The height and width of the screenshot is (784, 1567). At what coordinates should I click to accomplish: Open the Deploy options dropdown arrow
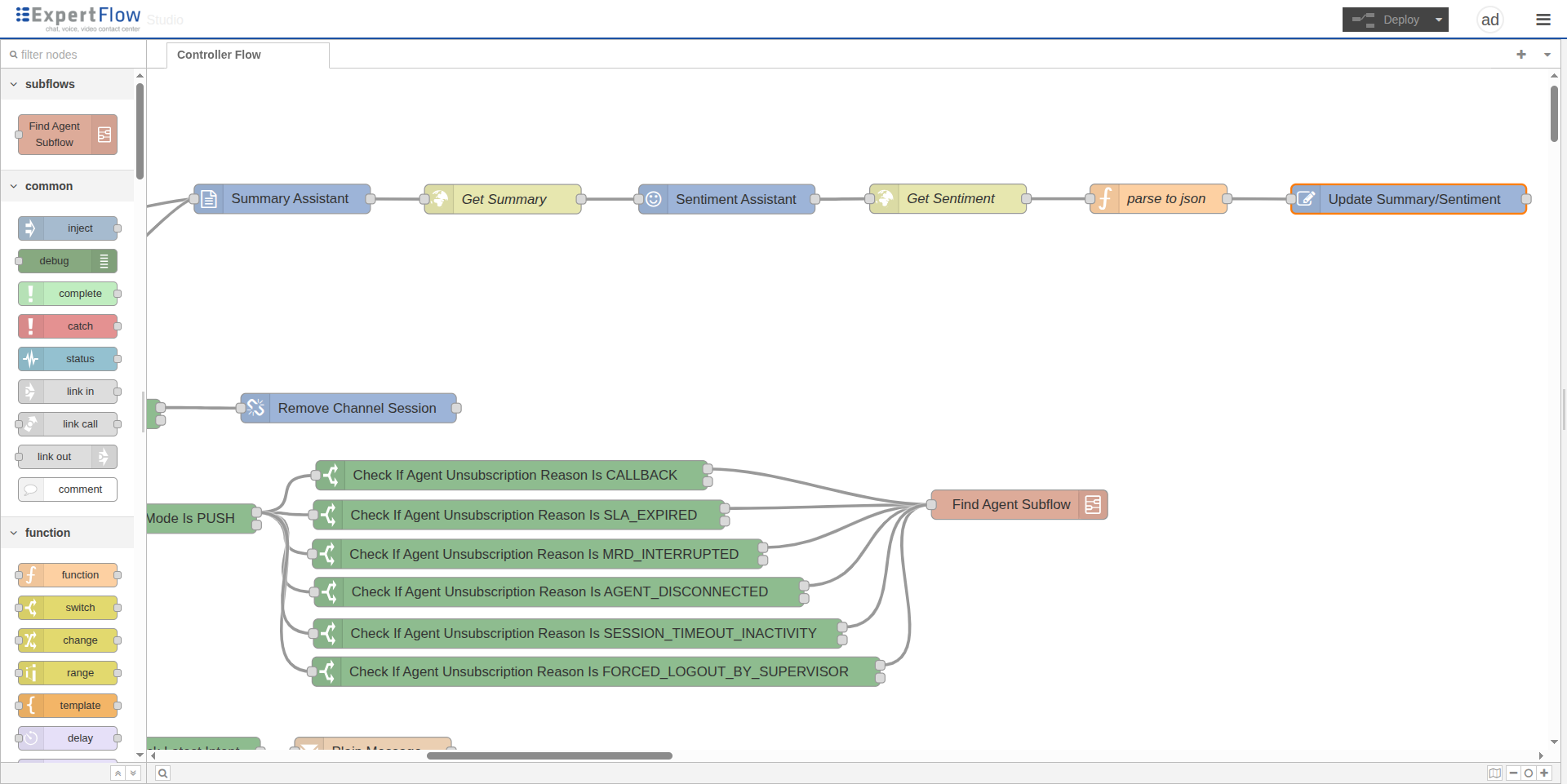pos(1439,20)
